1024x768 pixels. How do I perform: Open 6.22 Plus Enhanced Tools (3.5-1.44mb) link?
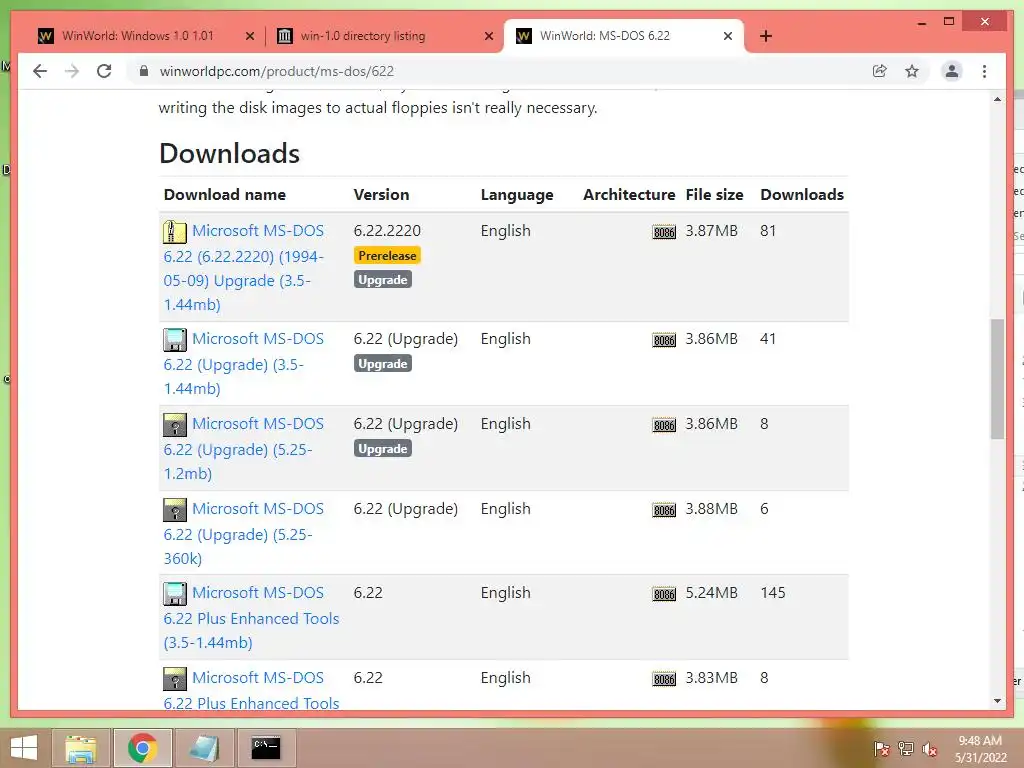[x=251, y=617]
